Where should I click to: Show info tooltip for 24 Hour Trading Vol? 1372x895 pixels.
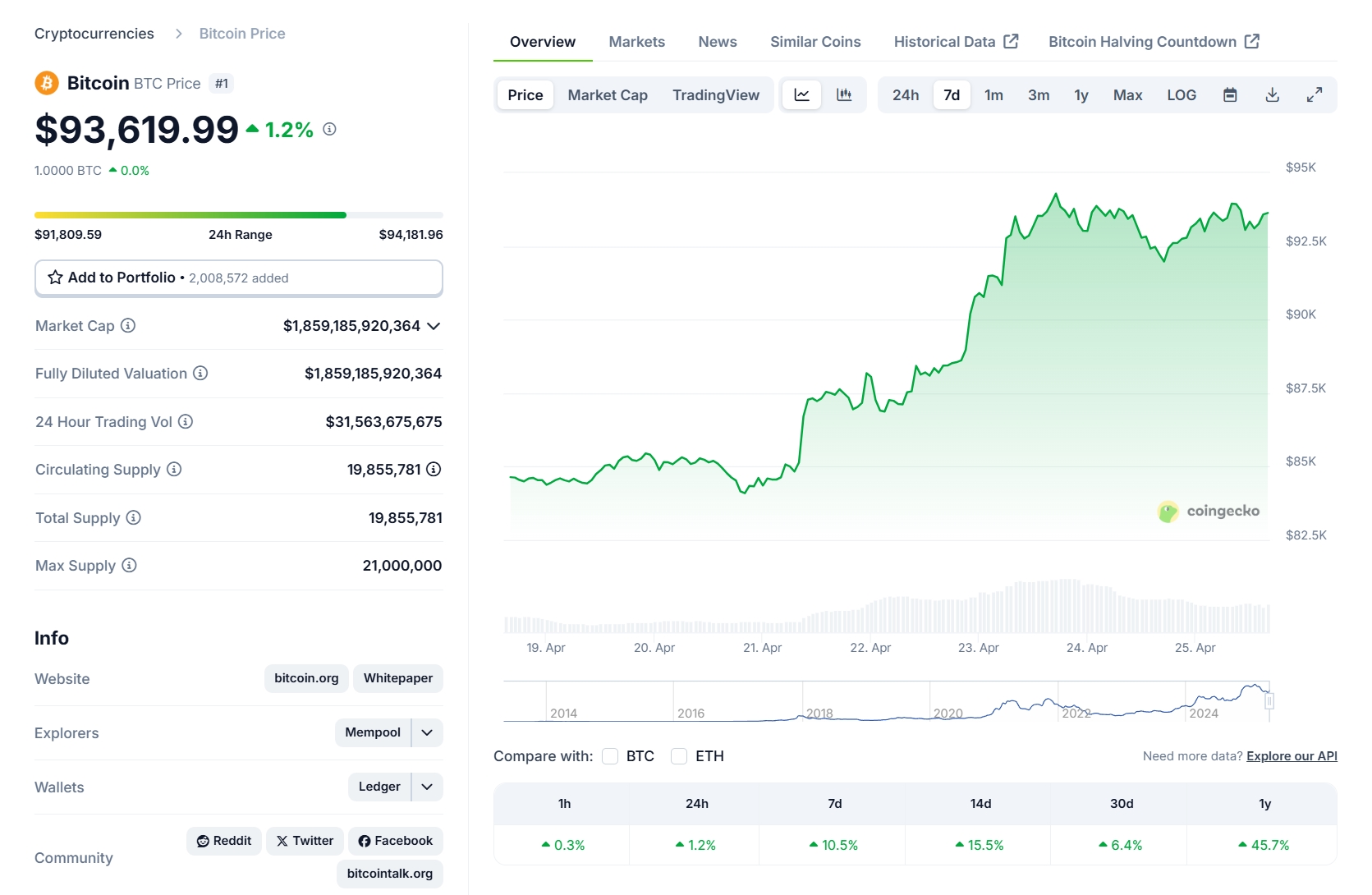click(x=186, y=421)
